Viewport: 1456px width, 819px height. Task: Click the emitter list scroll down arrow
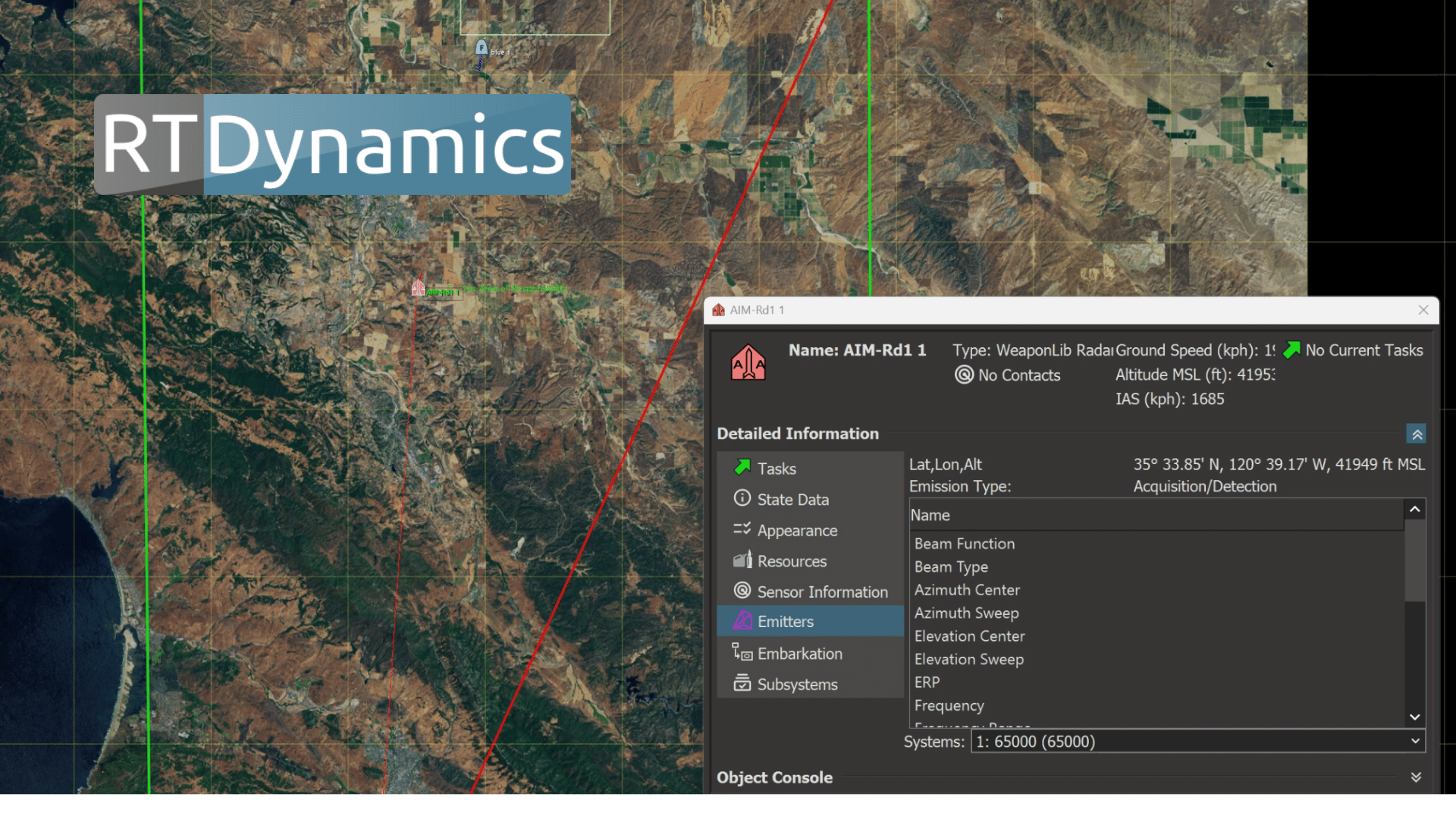point(1414,717)
